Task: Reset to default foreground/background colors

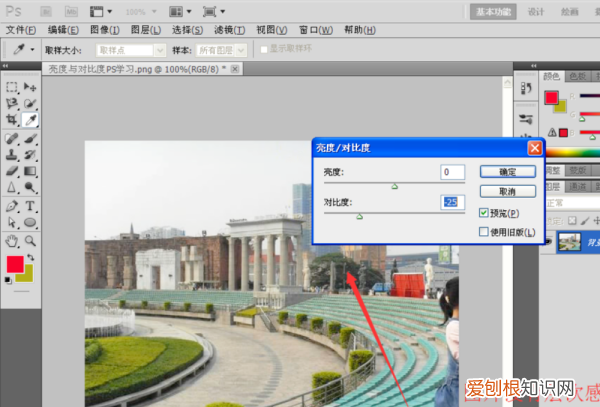Action: 8,280
